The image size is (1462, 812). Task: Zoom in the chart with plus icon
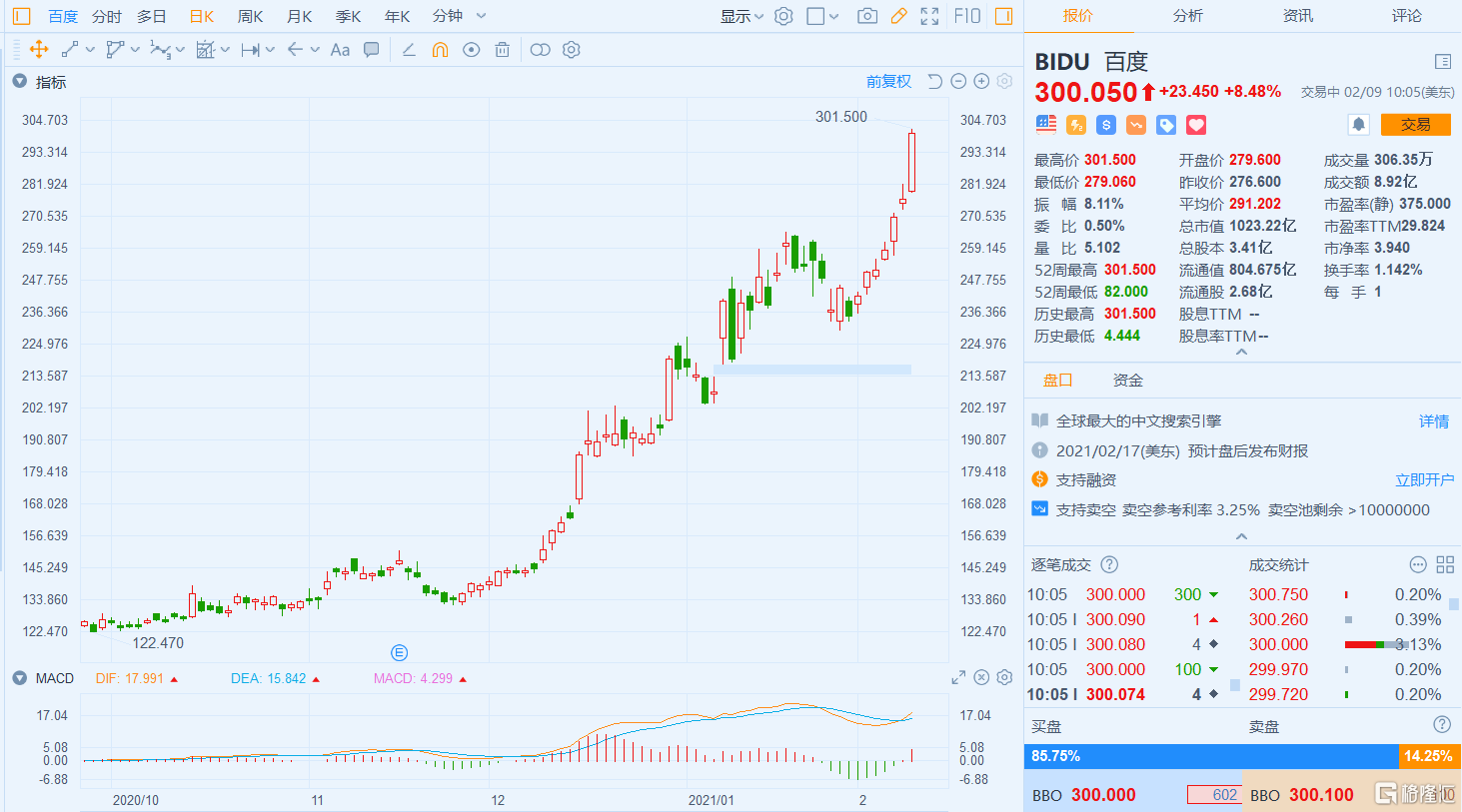click(x=981, y=81)
